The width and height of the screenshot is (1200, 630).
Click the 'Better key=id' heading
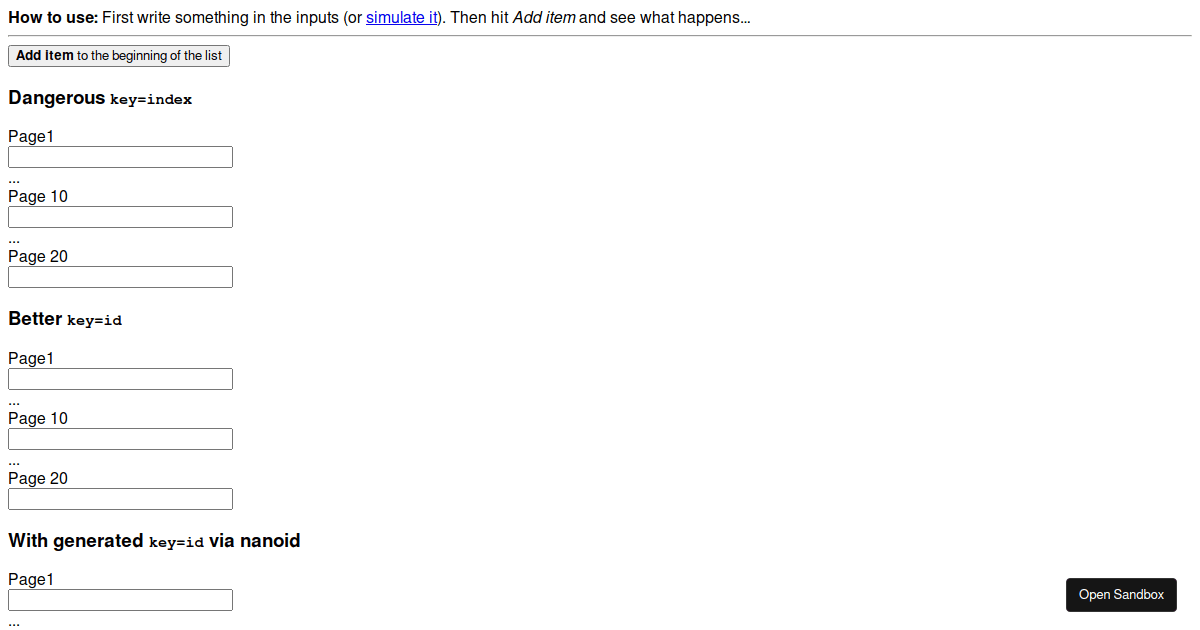(65, 319)
